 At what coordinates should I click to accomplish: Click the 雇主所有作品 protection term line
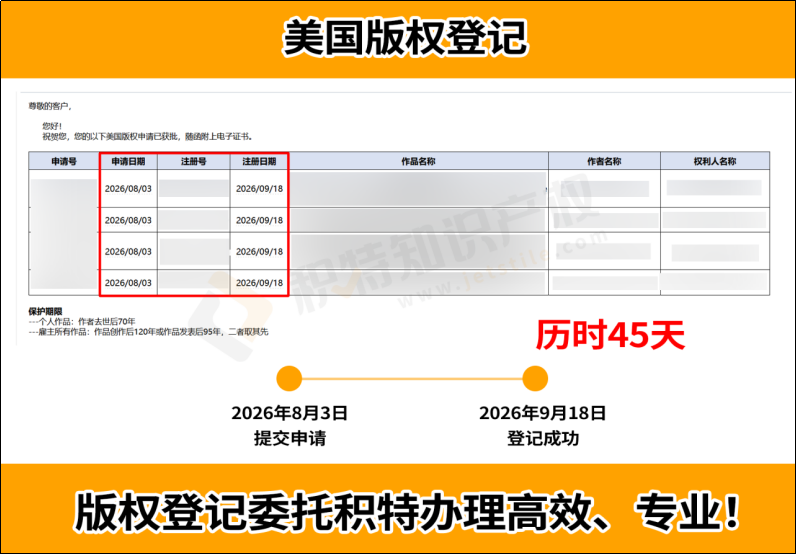pos(148,332)
